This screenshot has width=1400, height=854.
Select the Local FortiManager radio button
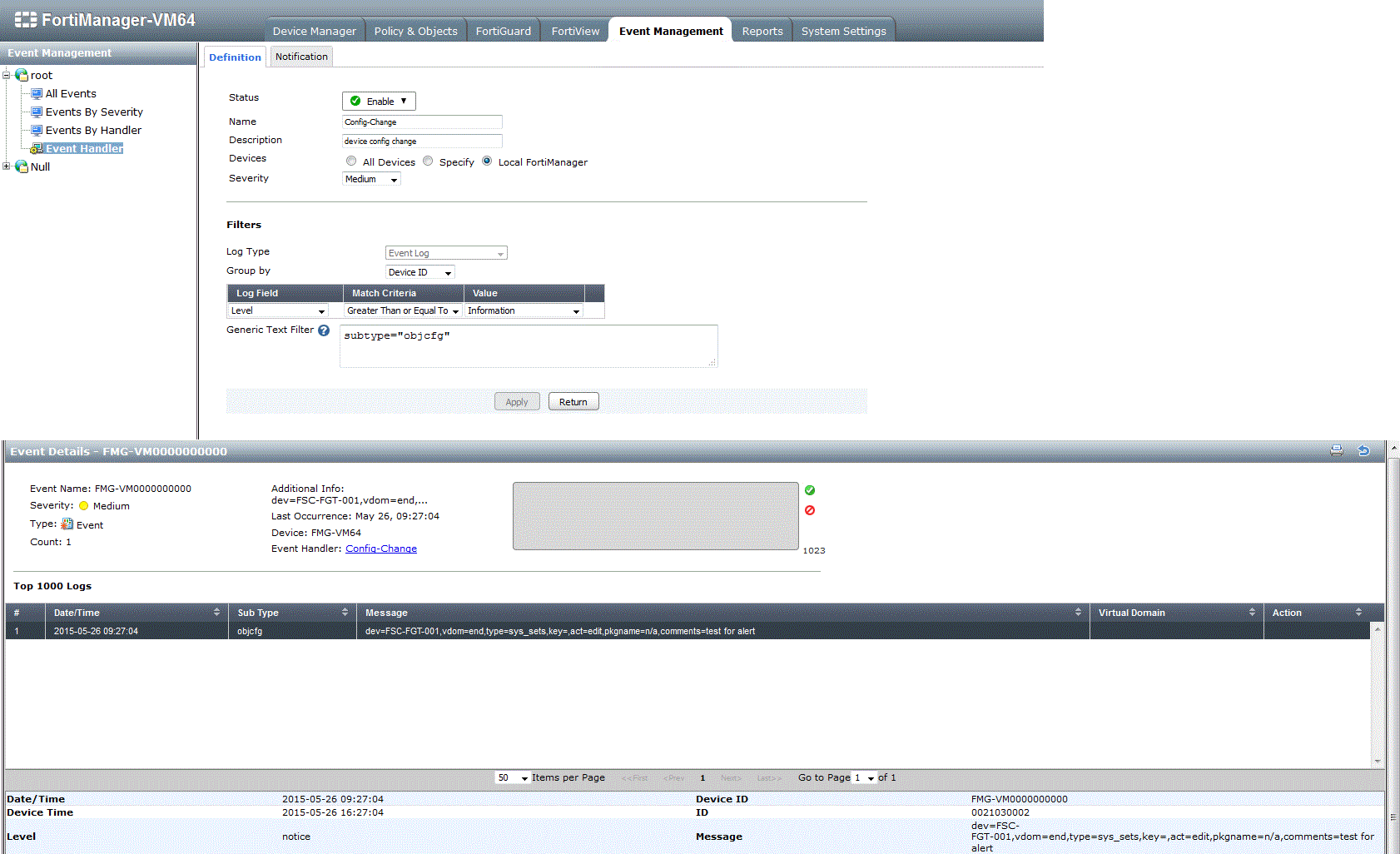tap(487, 161)
